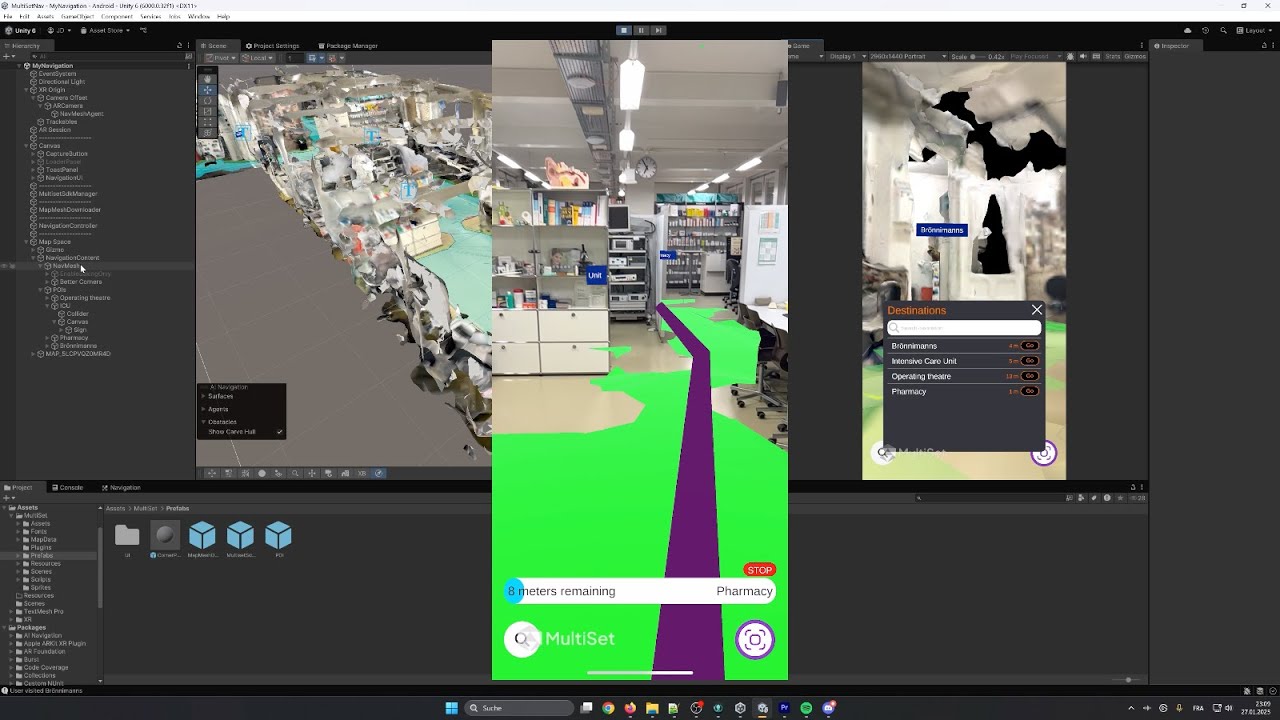Adjust the Project thumbnail size slider

coord(1128,680)
